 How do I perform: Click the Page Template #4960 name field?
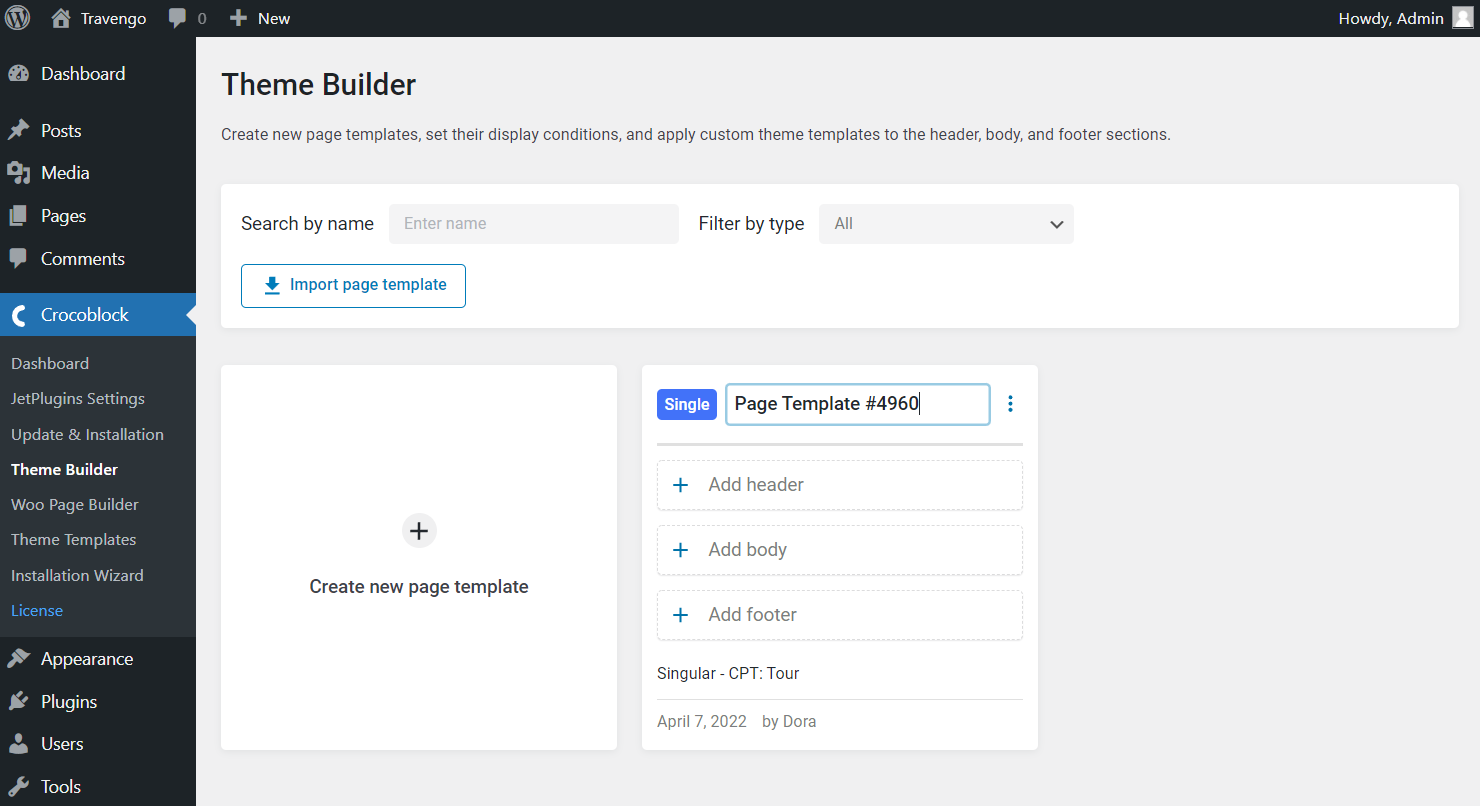858,404
